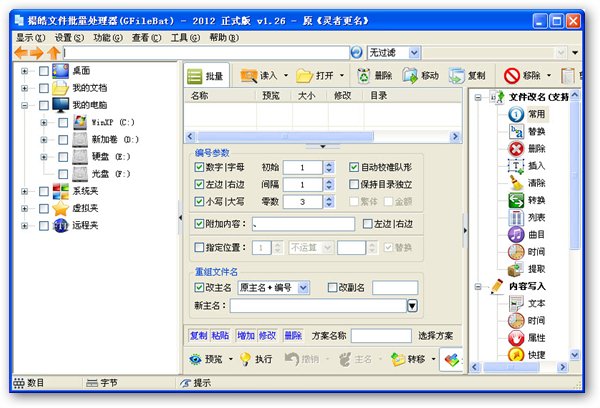Select the 属性 attributes icon under 内容写入
The height and width of the screenshot is (408, 600).
[516, 338]
